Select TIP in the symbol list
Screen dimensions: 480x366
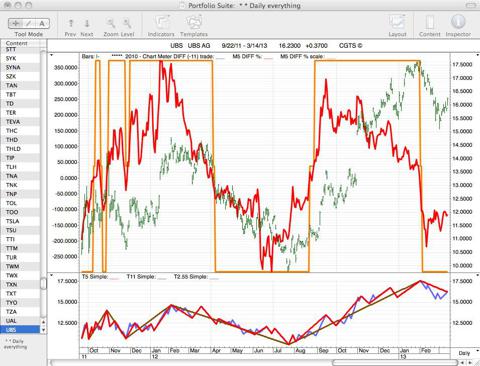pos(20,158)
